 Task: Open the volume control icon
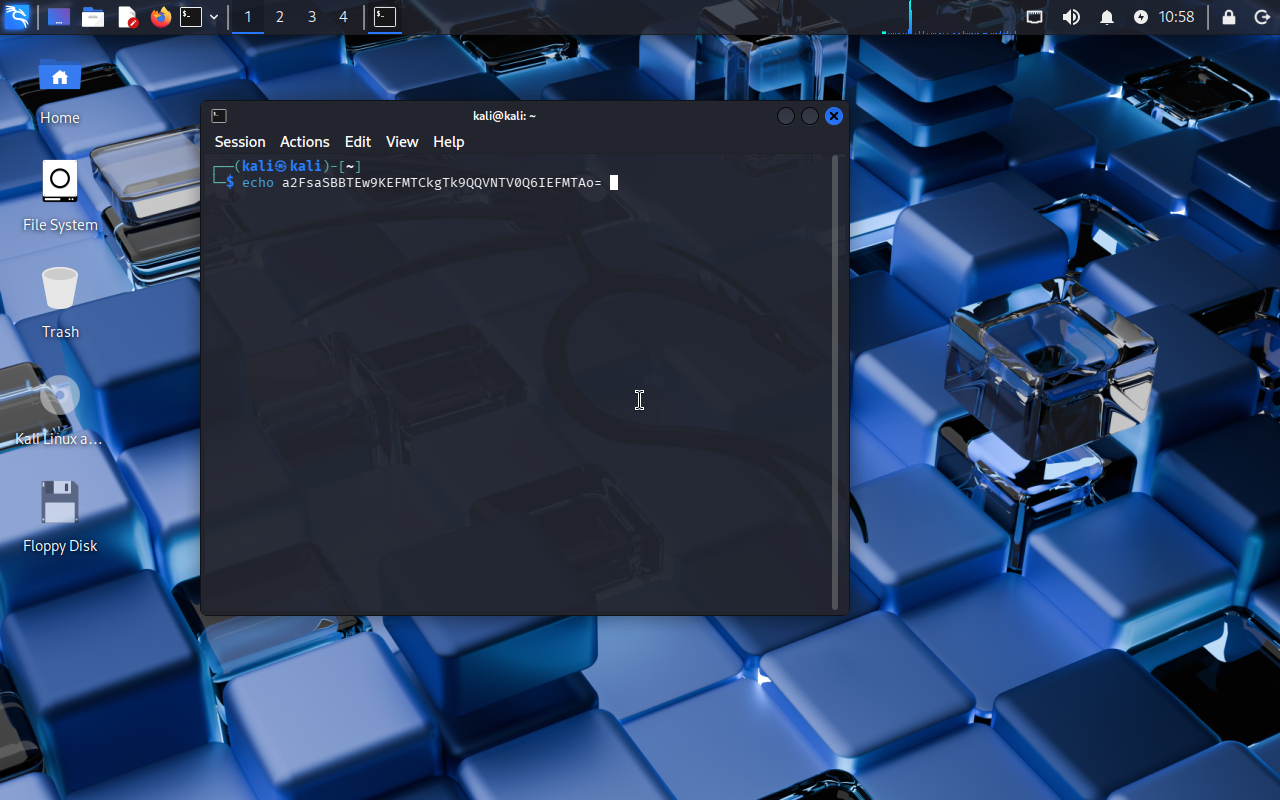[x=1071, y=17]
